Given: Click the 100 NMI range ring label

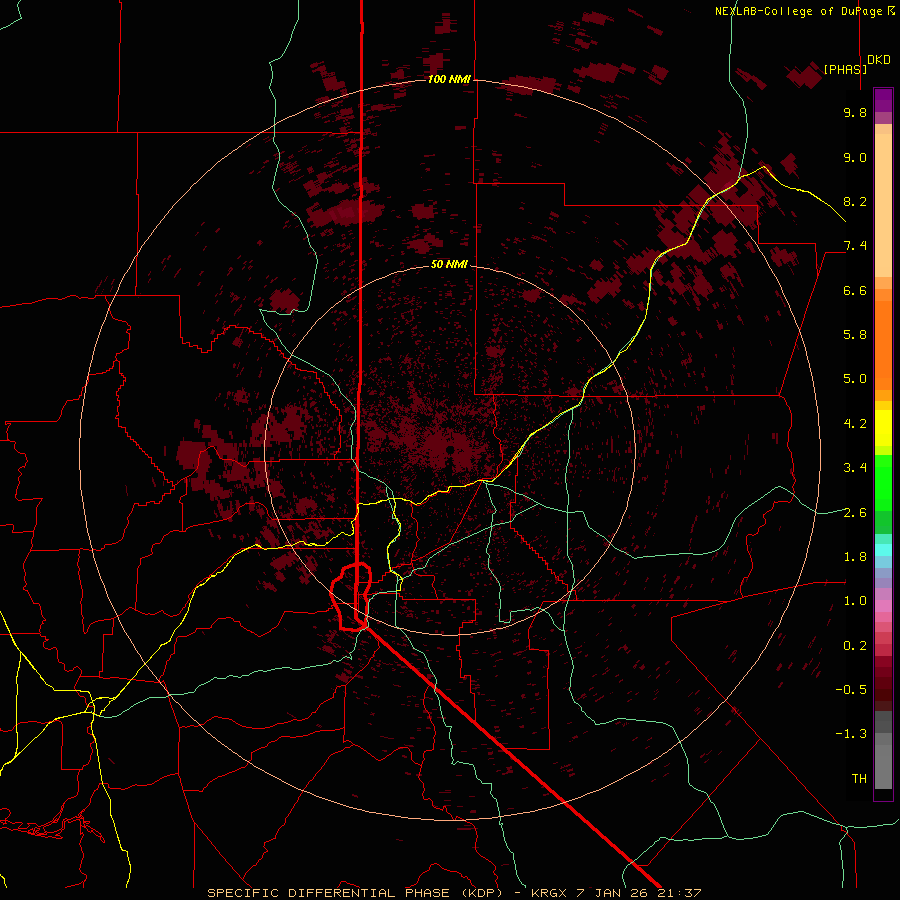Looking at the screenshot, I should [449, 79].
